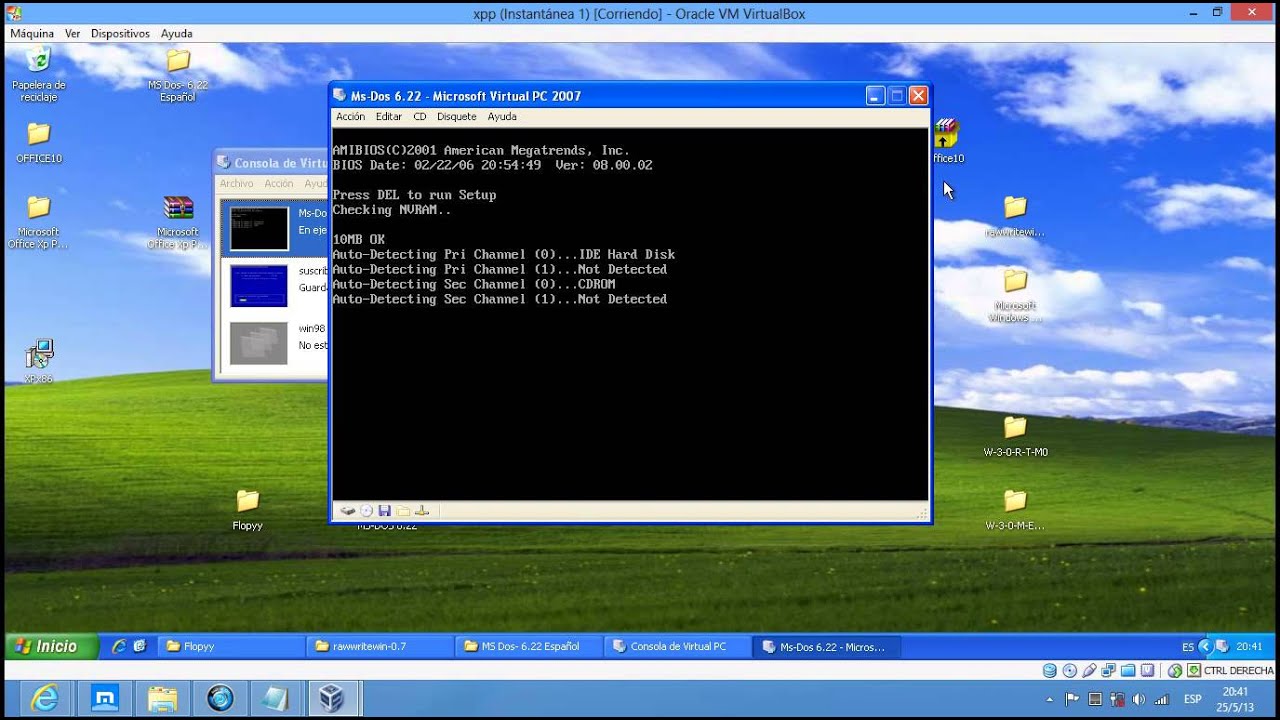Select Flopyy folder on desktop
The height and width of the screenshot is (720, 1280).
pyautogui.click(x=247, y=509)
